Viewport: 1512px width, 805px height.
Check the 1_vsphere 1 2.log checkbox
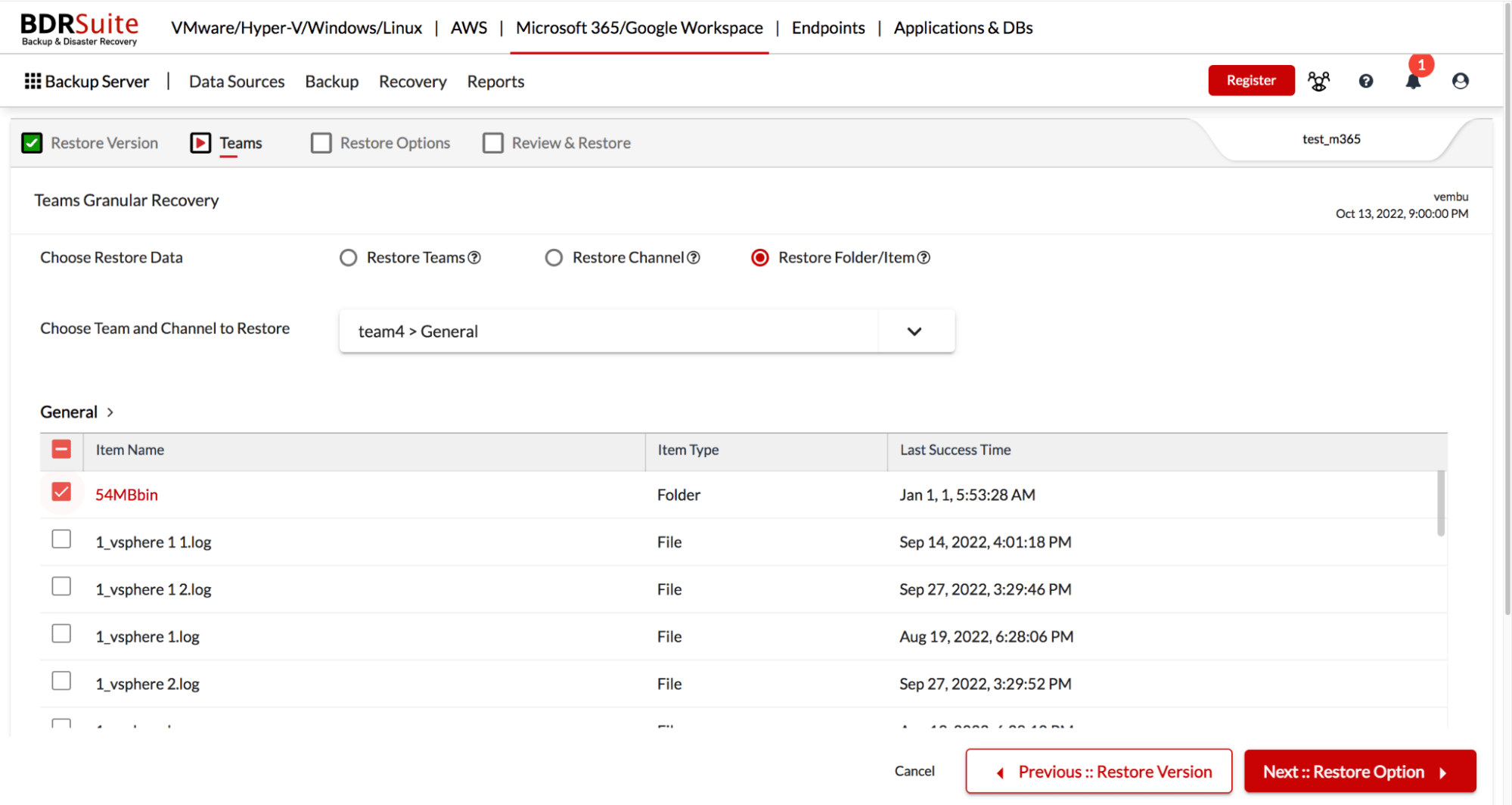pos(61,587)
